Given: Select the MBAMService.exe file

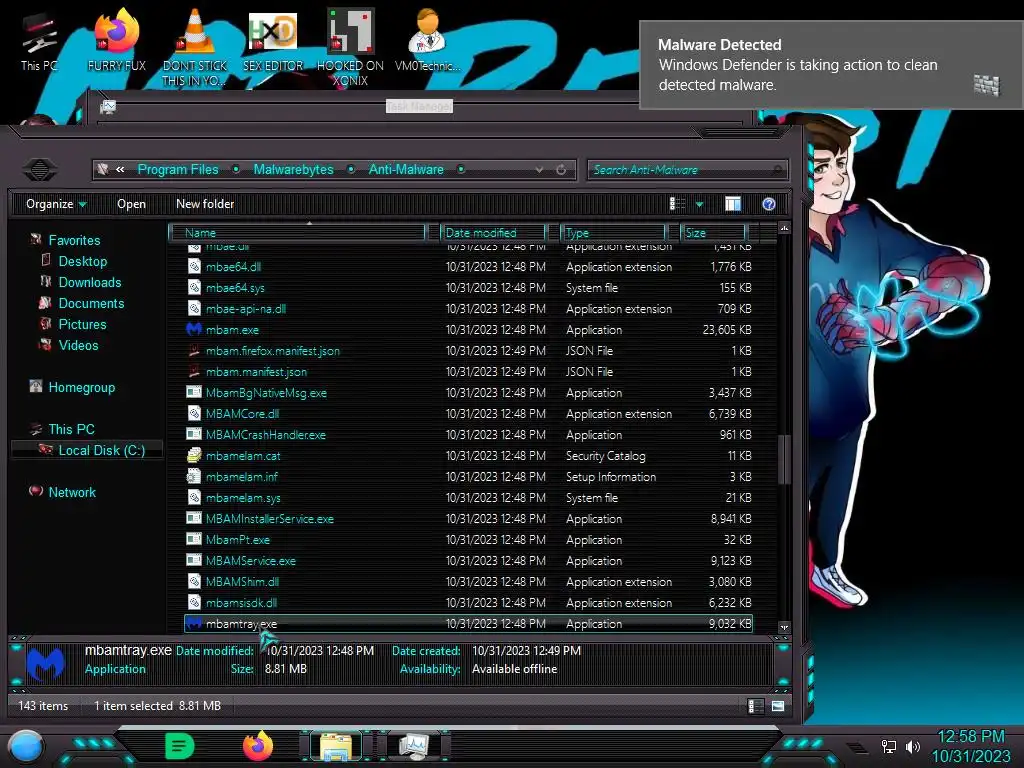Looking at the screenshot, I should (251, 560).
